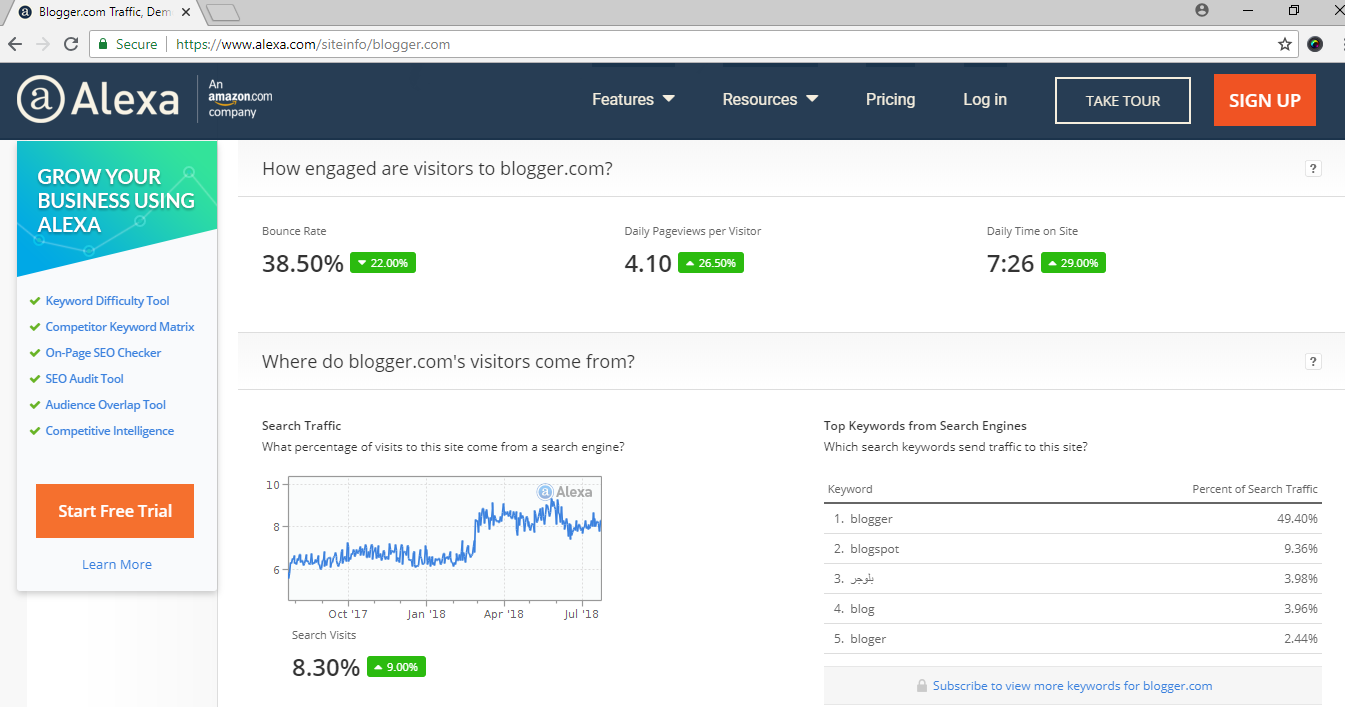Select keyword row 'blog'

pos(1073,609)
